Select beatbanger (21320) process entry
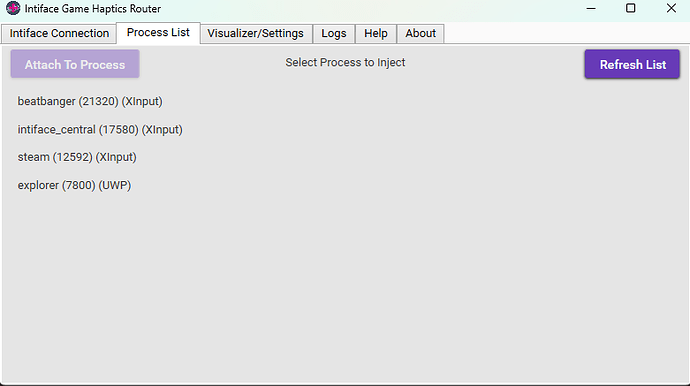 point(90,102)
